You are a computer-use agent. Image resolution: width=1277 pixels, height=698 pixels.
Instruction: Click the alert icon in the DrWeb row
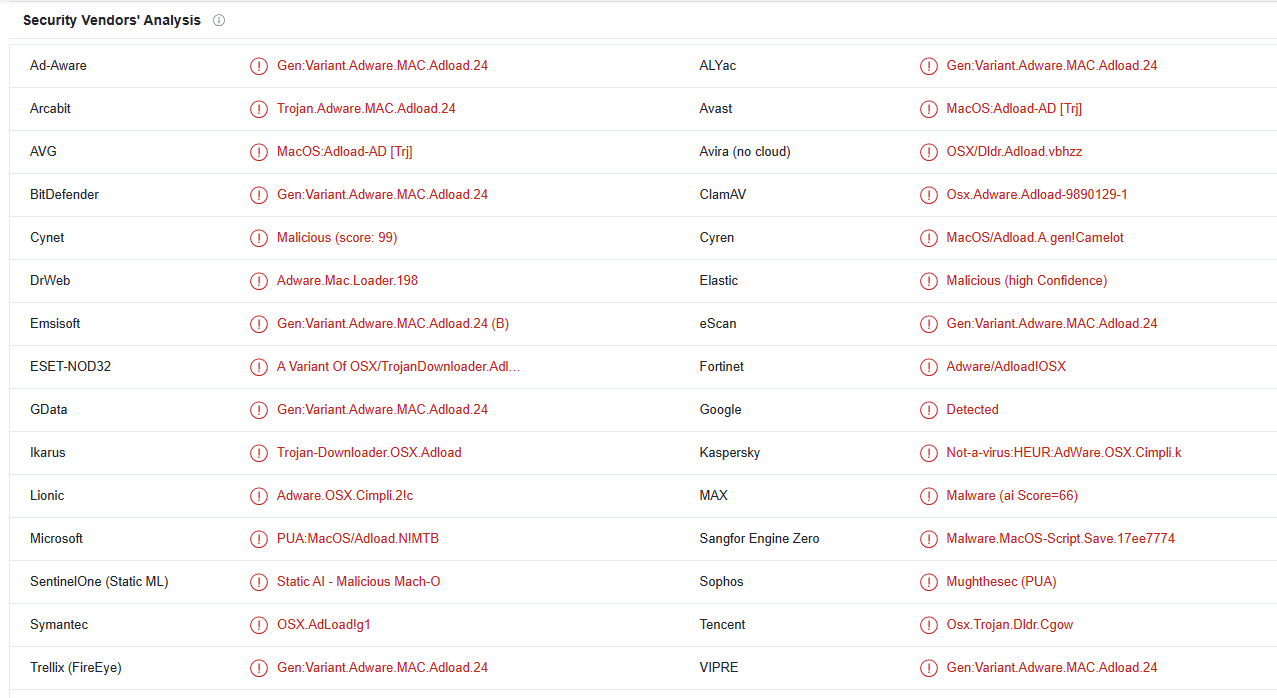point(259,281)
